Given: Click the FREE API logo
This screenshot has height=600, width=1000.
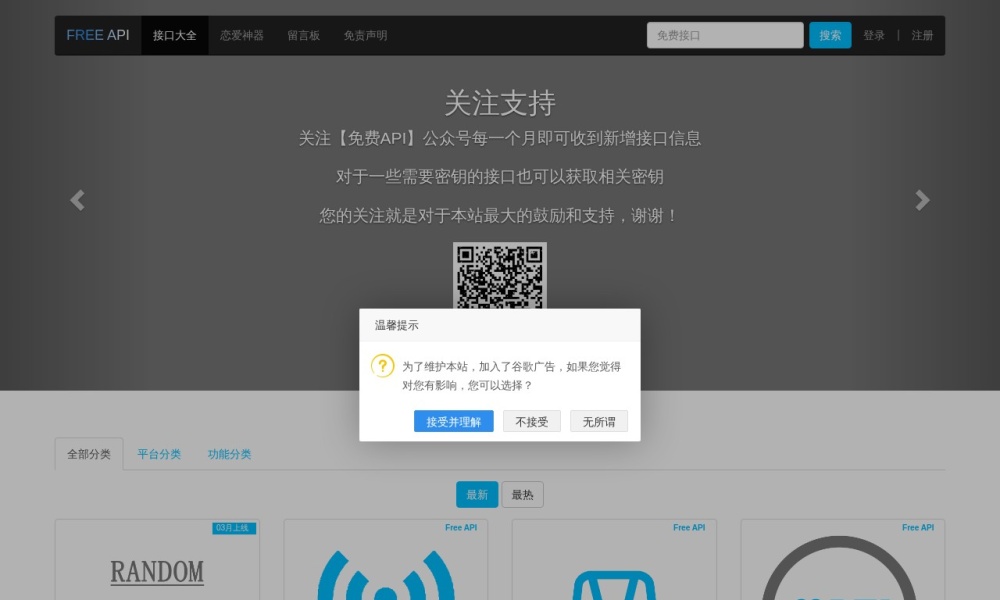Looking at the screenshot, I should [98, 35].
